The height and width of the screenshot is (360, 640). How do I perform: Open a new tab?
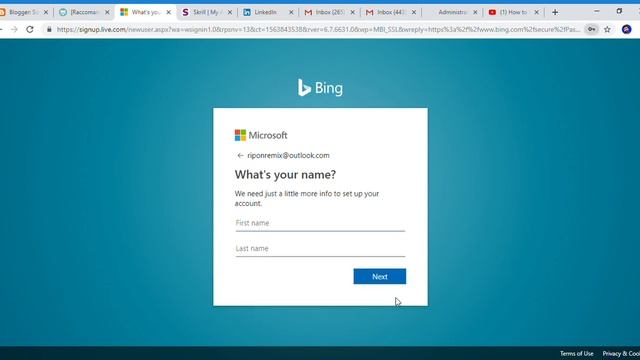[x=555, y=12]
